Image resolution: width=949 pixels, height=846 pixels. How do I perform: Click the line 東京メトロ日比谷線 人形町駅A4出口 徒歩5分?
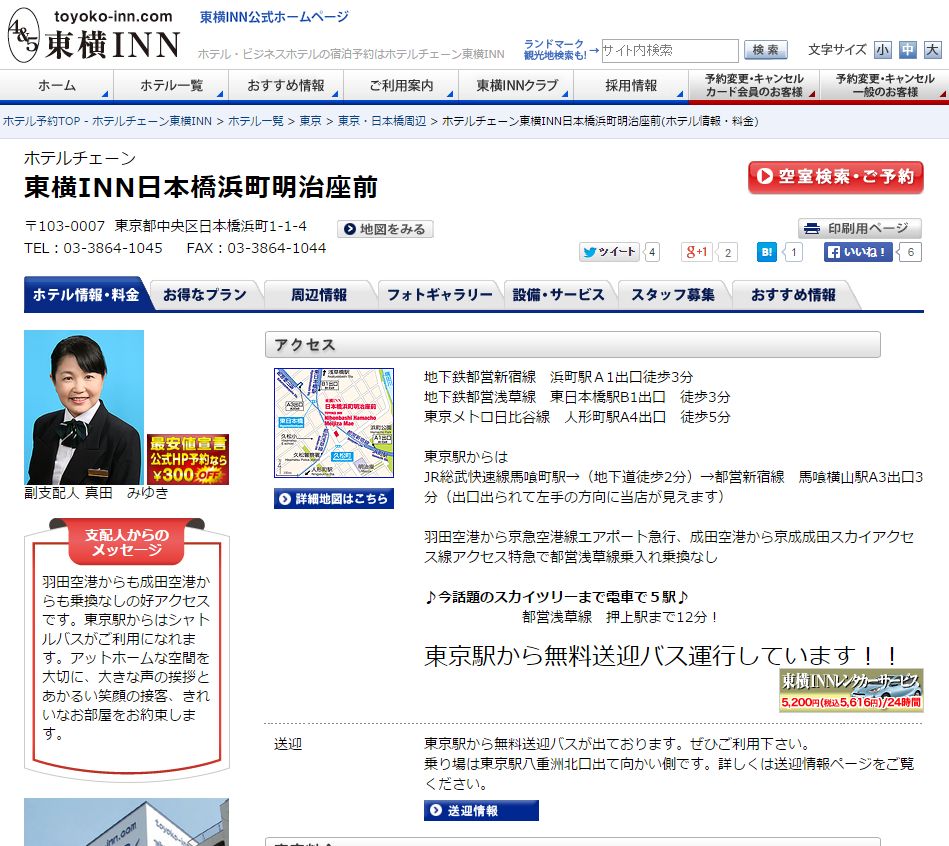[577, 417]
